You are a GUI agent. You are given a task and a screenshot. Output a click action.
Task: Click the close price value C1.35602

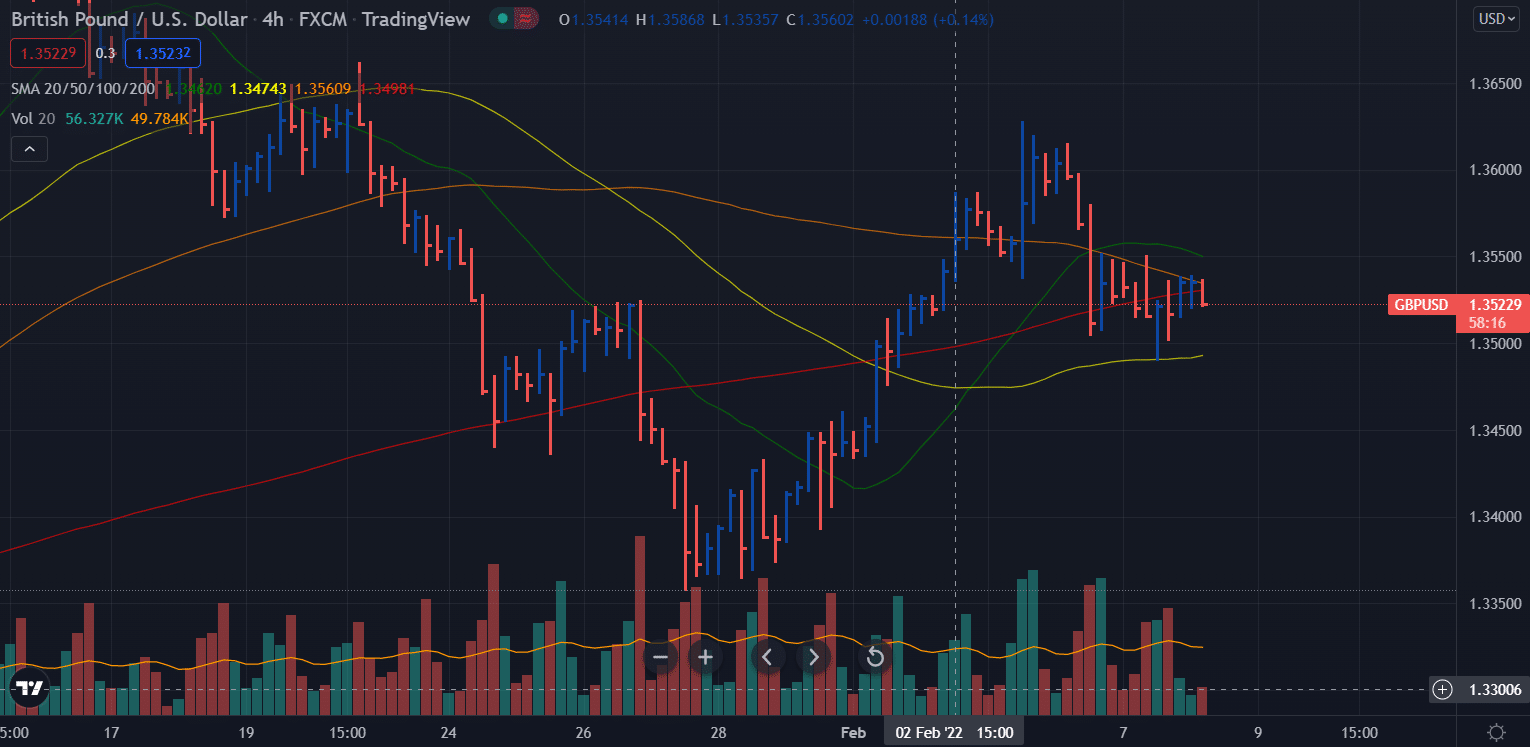click(820, 19)
